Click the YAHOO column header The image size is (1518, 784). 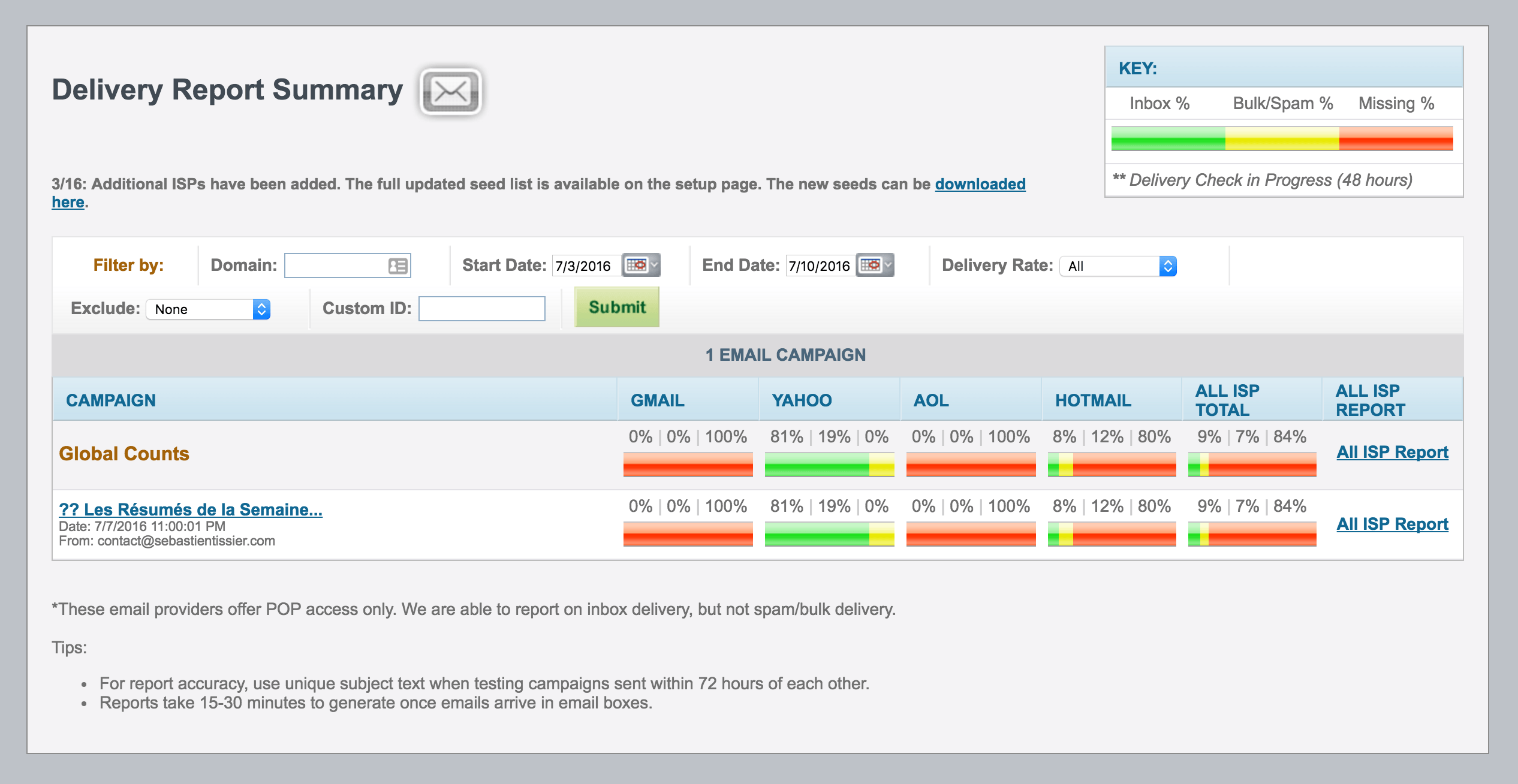(802, 400)
